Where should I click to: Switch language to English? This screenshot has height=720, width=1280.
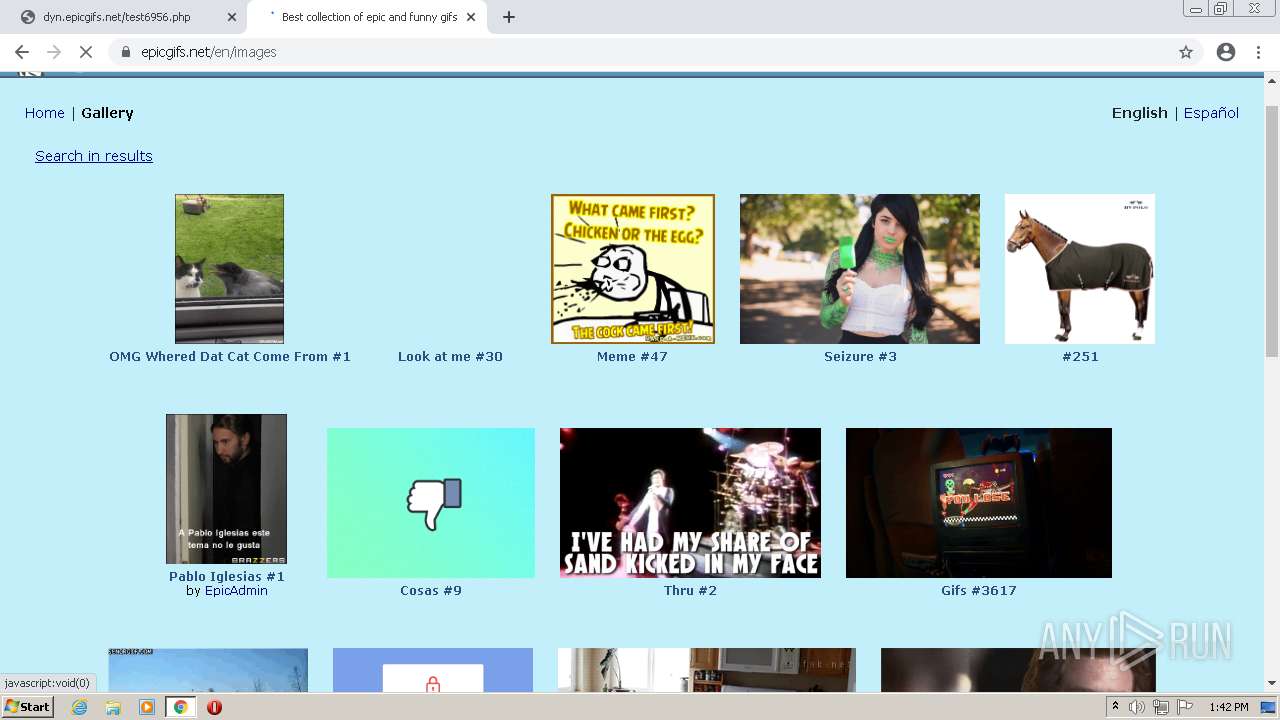[1140, 113]
